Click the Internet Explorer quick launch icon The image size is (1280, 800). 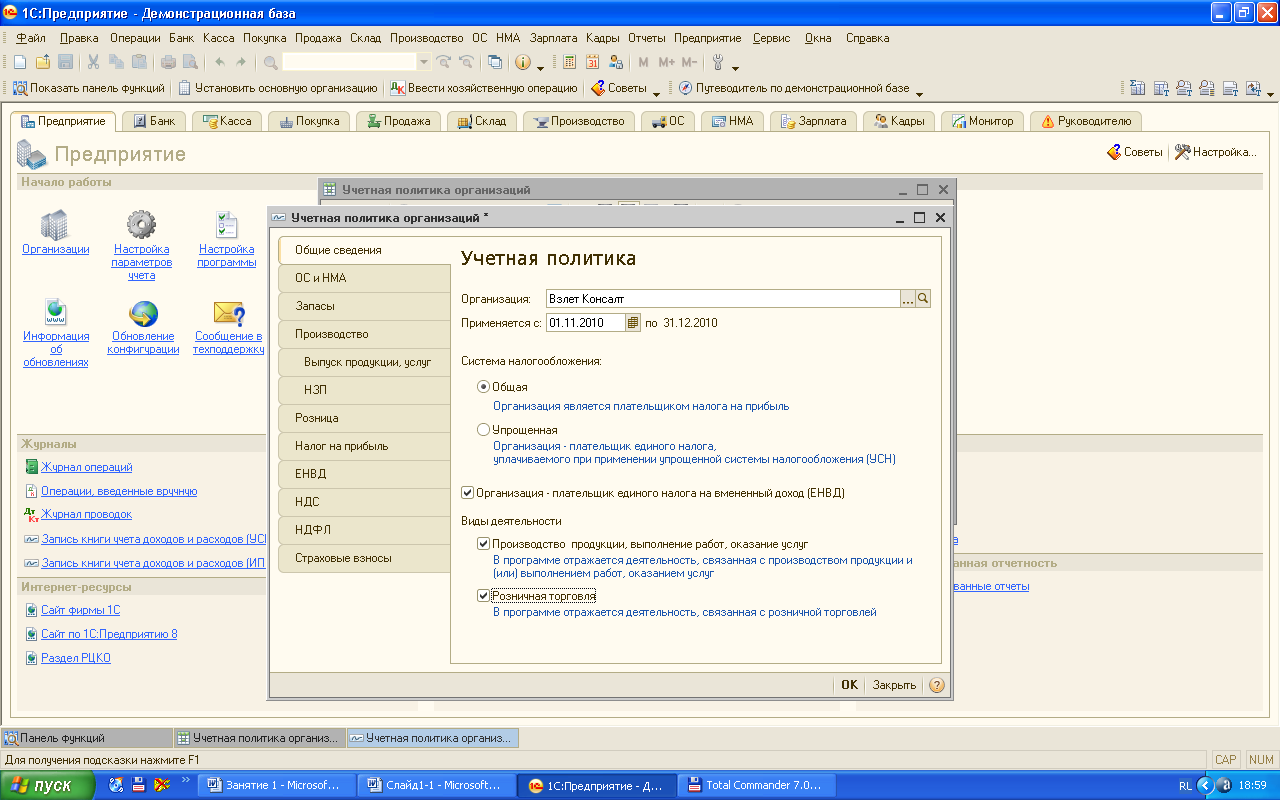[117, 785]
